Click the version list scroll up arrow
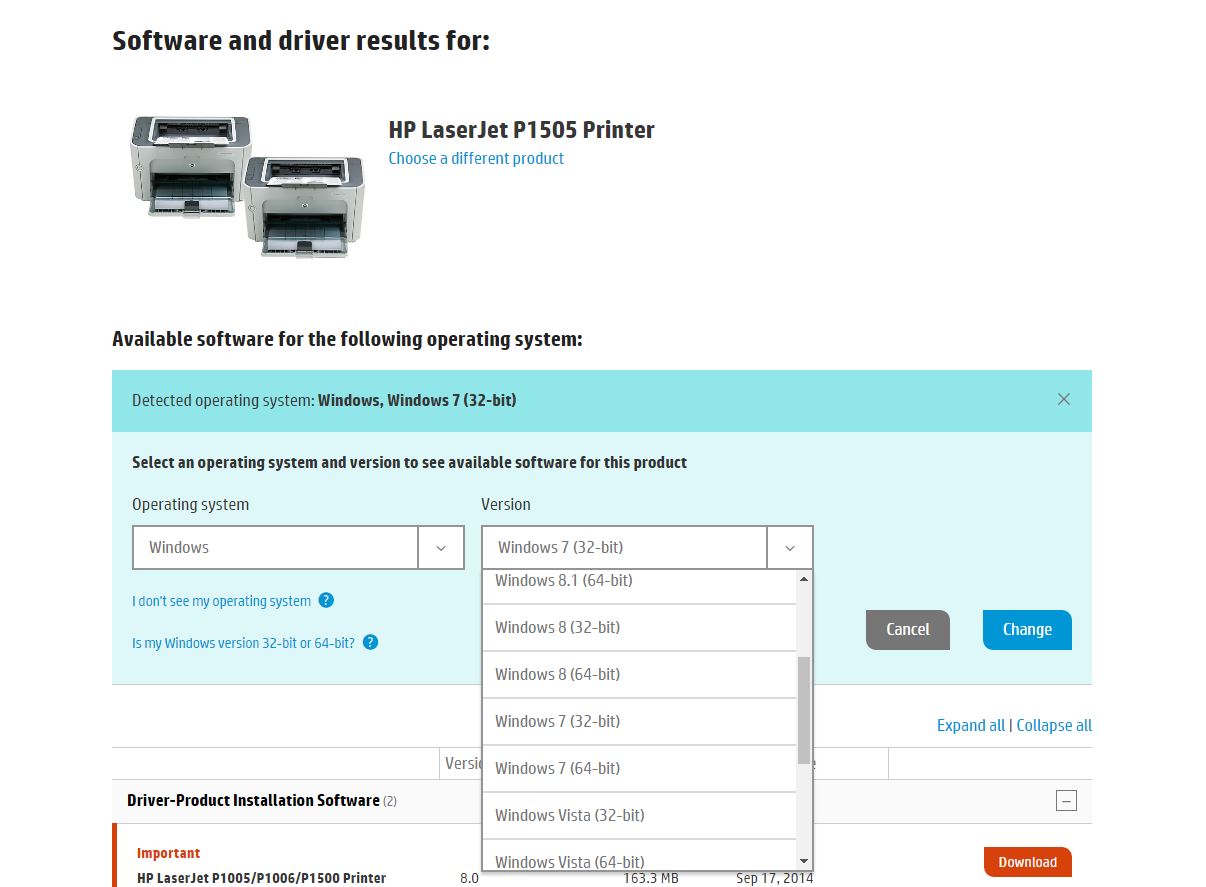1206x887 pixels. (804, 579)
